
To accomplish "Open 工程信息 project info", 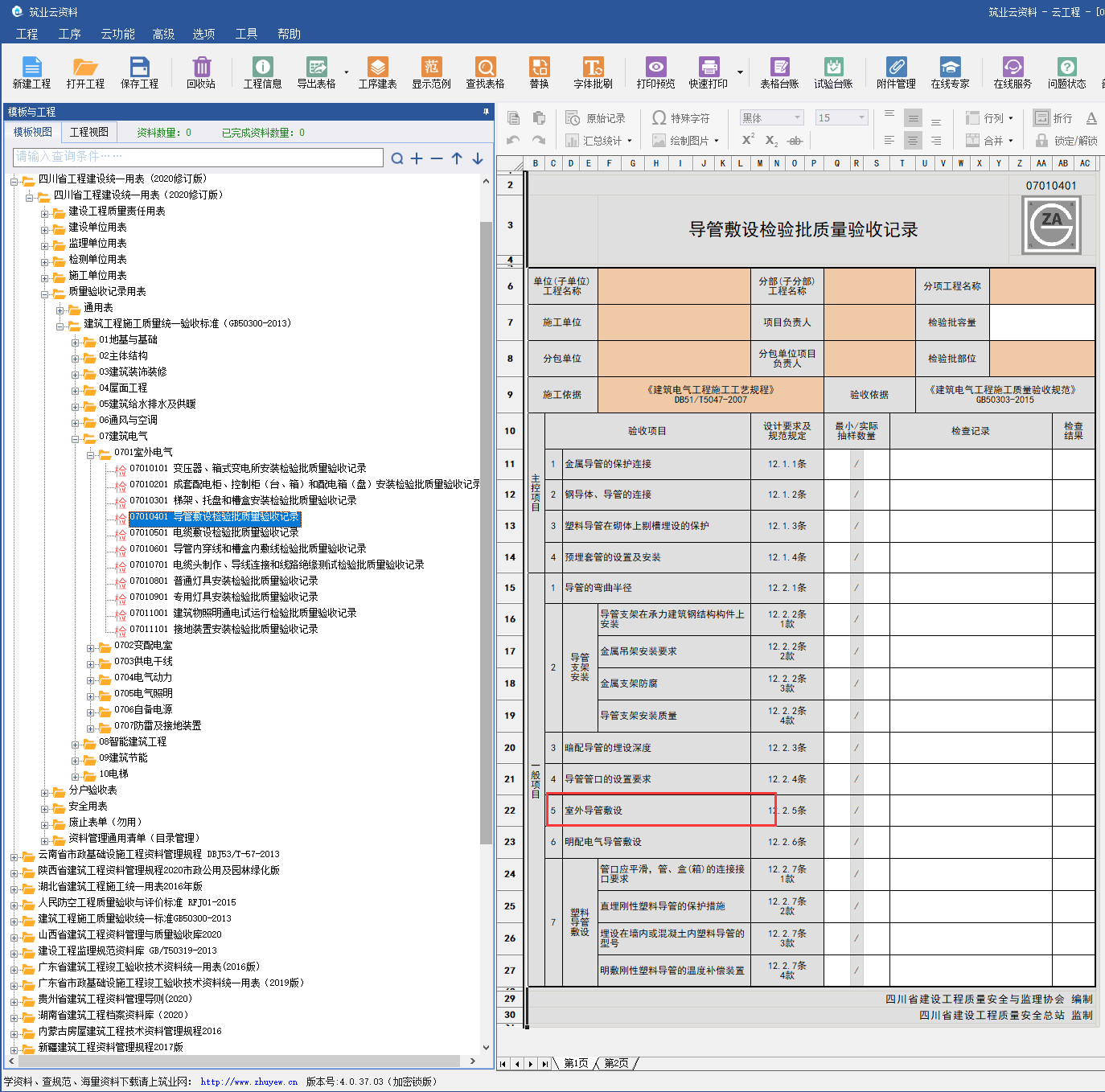I will [x=262, y=72].
